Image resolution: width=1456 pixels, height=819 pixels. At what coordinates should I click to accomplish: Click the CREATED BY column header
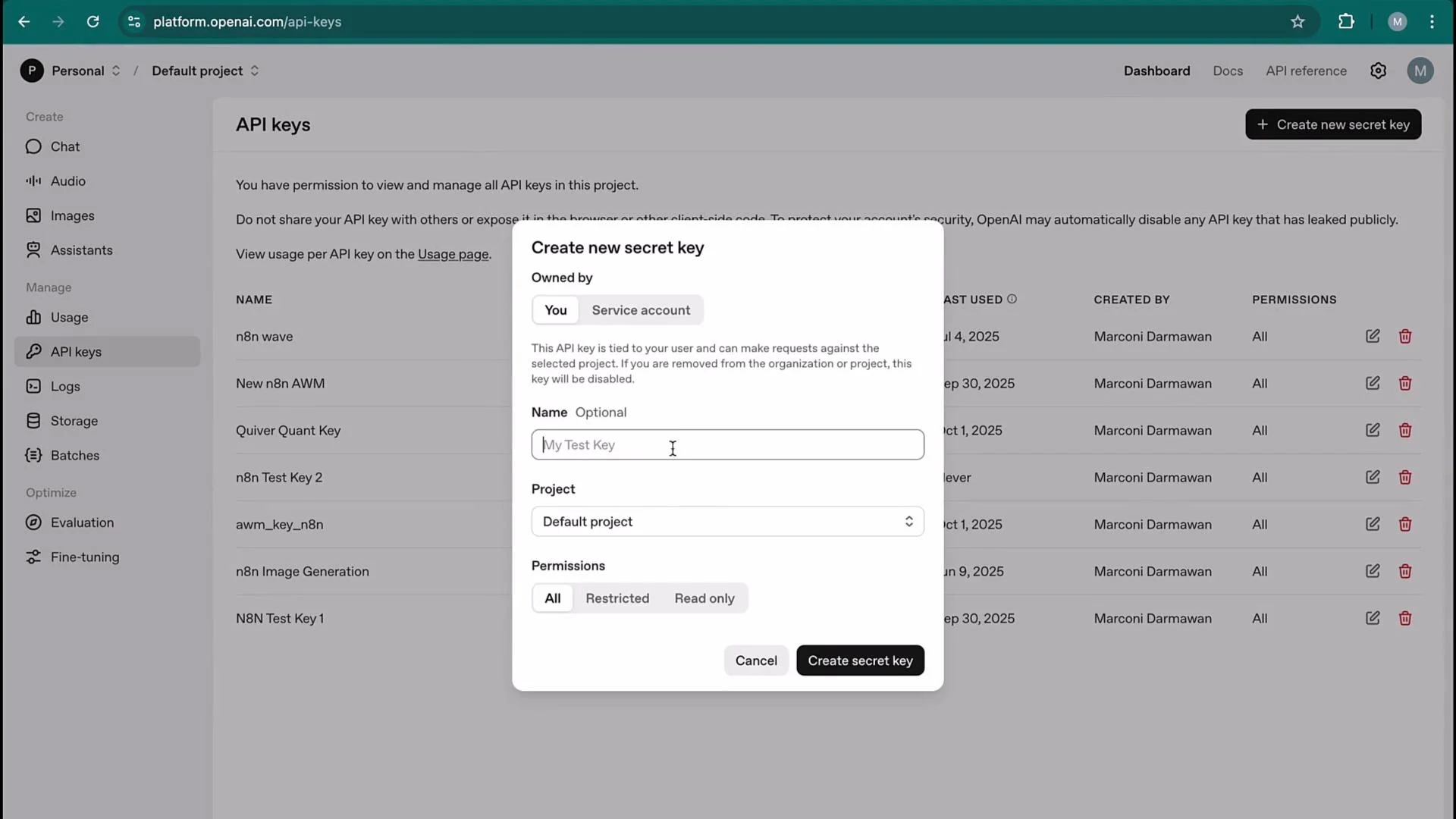pyautogui.click(x=1131, y=300)
